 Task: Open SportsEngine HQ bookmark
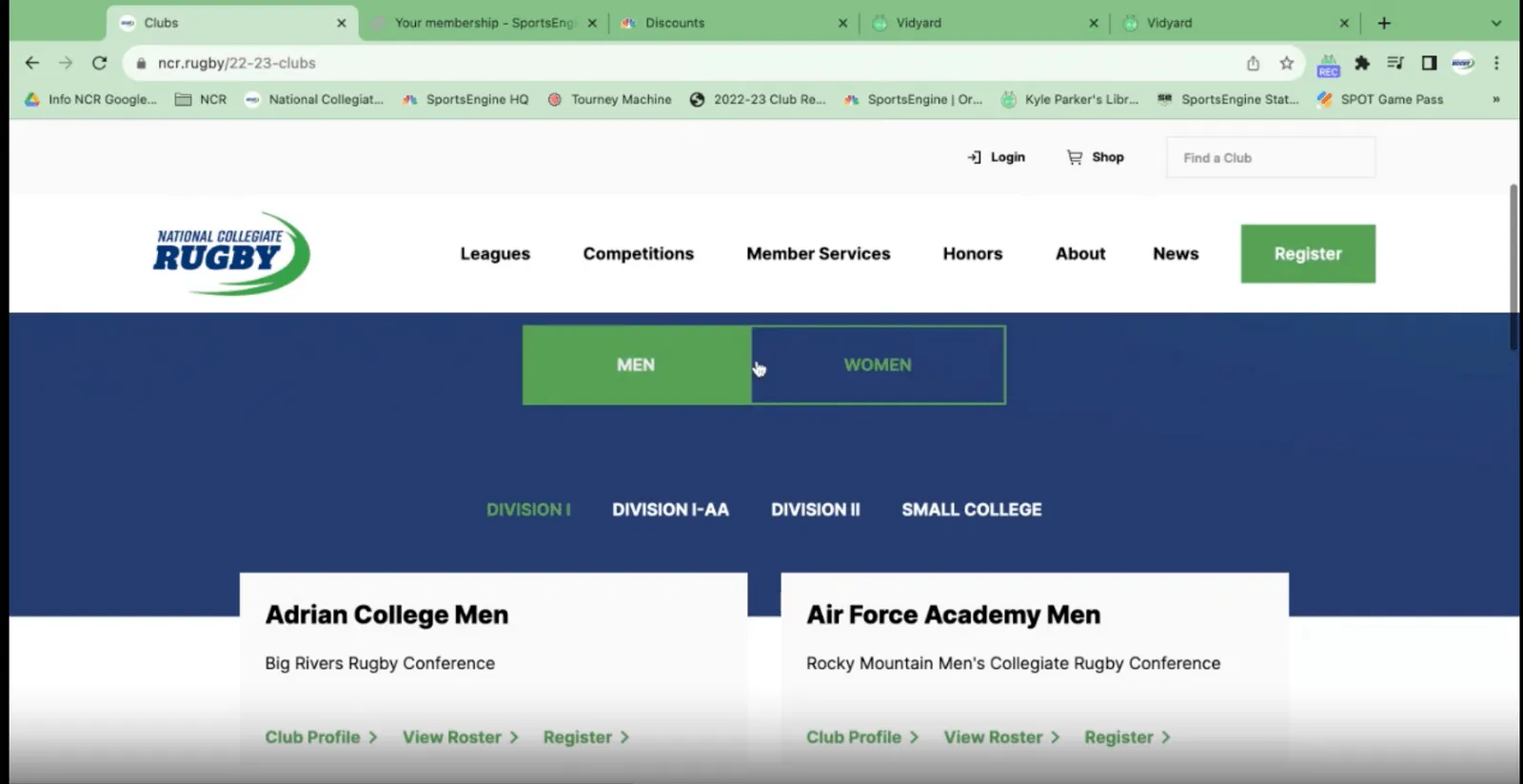[465, 99]
